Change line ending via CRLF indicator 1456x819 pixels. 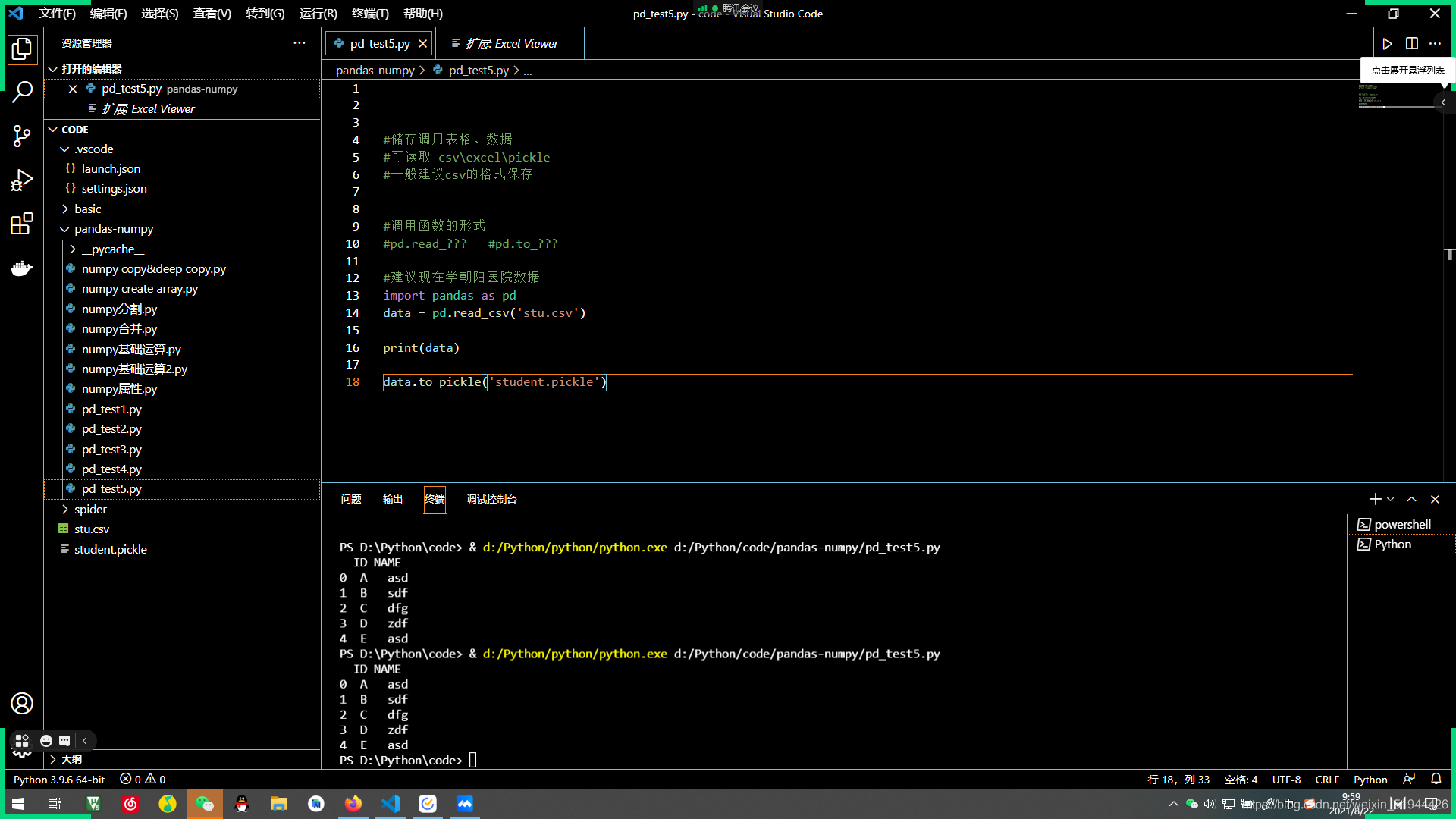point(1327,779)
